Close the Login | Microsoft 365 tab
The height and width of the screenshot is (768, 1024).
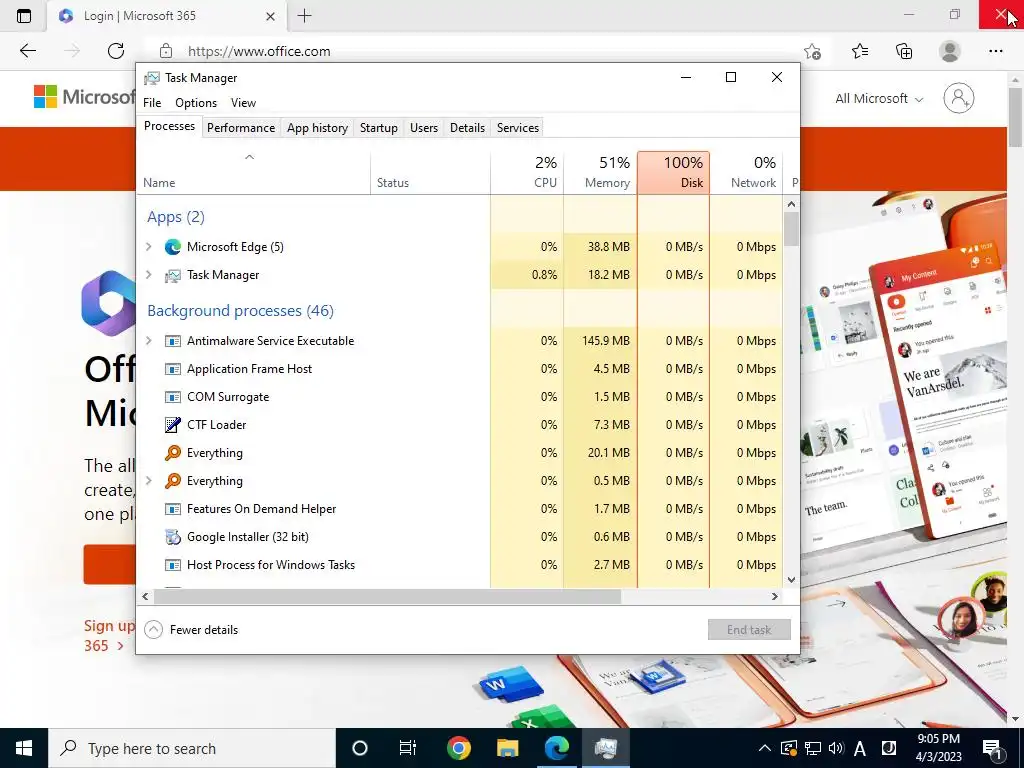coord(270,16)
